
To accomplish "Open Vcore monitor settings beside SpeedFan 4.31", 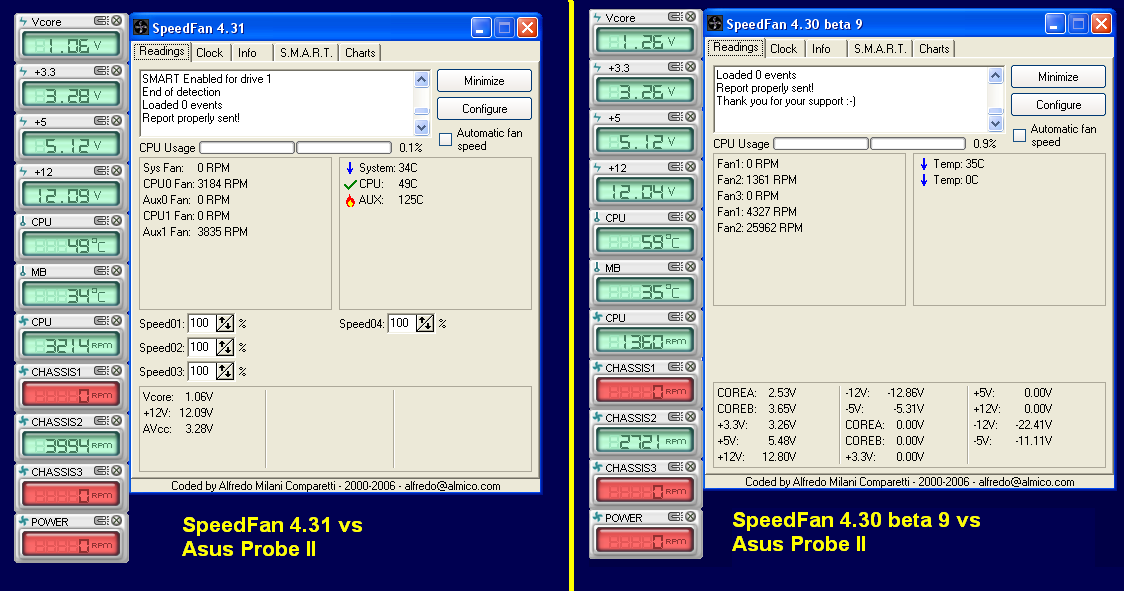I will (x=101, y=21).
